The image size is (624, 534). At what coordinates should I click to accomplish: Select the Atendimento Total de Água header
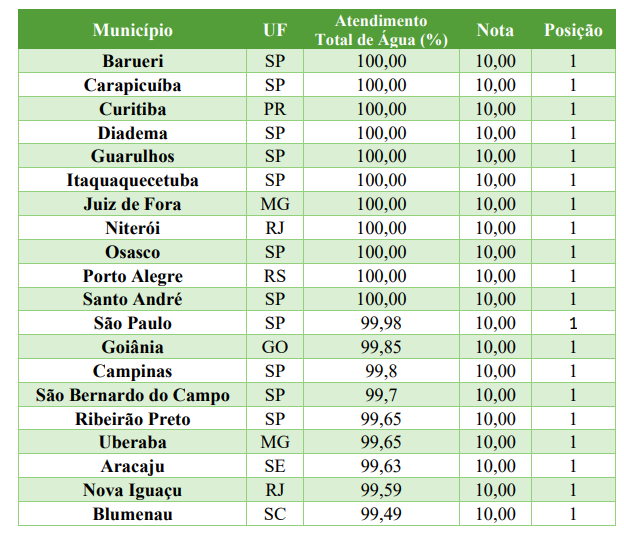[x=381, y=30]
